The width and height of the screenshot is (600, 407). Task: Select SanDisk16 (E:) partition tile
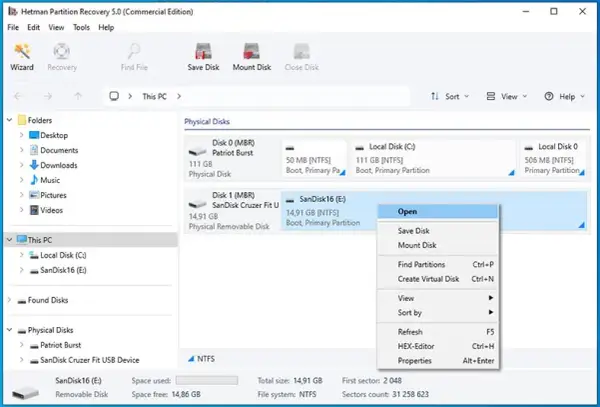(x=329, y=210)
